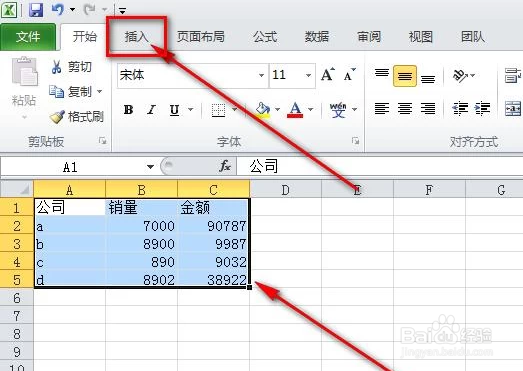Select row 6 header
Screen dimensions: 523x371
coord(17,297)
